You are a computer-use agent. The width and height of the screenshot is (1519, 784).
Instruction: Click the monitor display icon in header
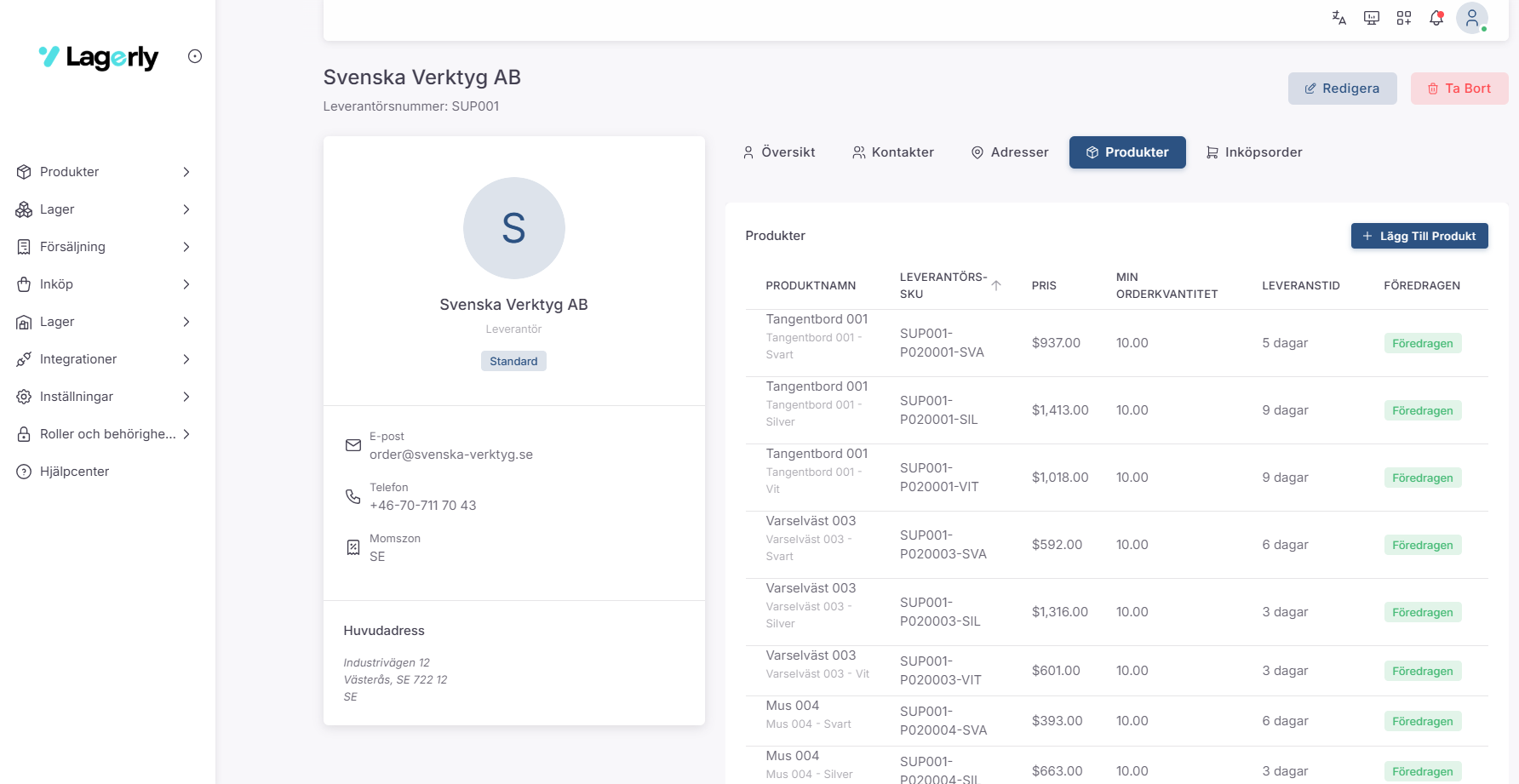coord(1371,18)
